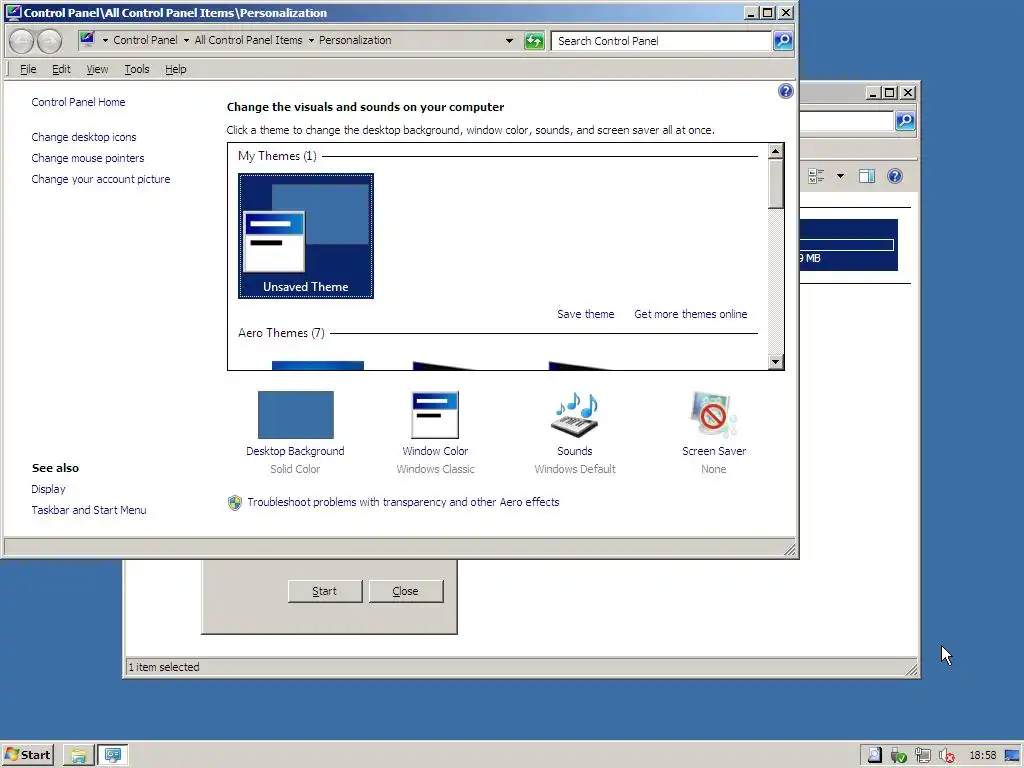
Task: Open Help via blue question mark icon
Action: (786, 91)
